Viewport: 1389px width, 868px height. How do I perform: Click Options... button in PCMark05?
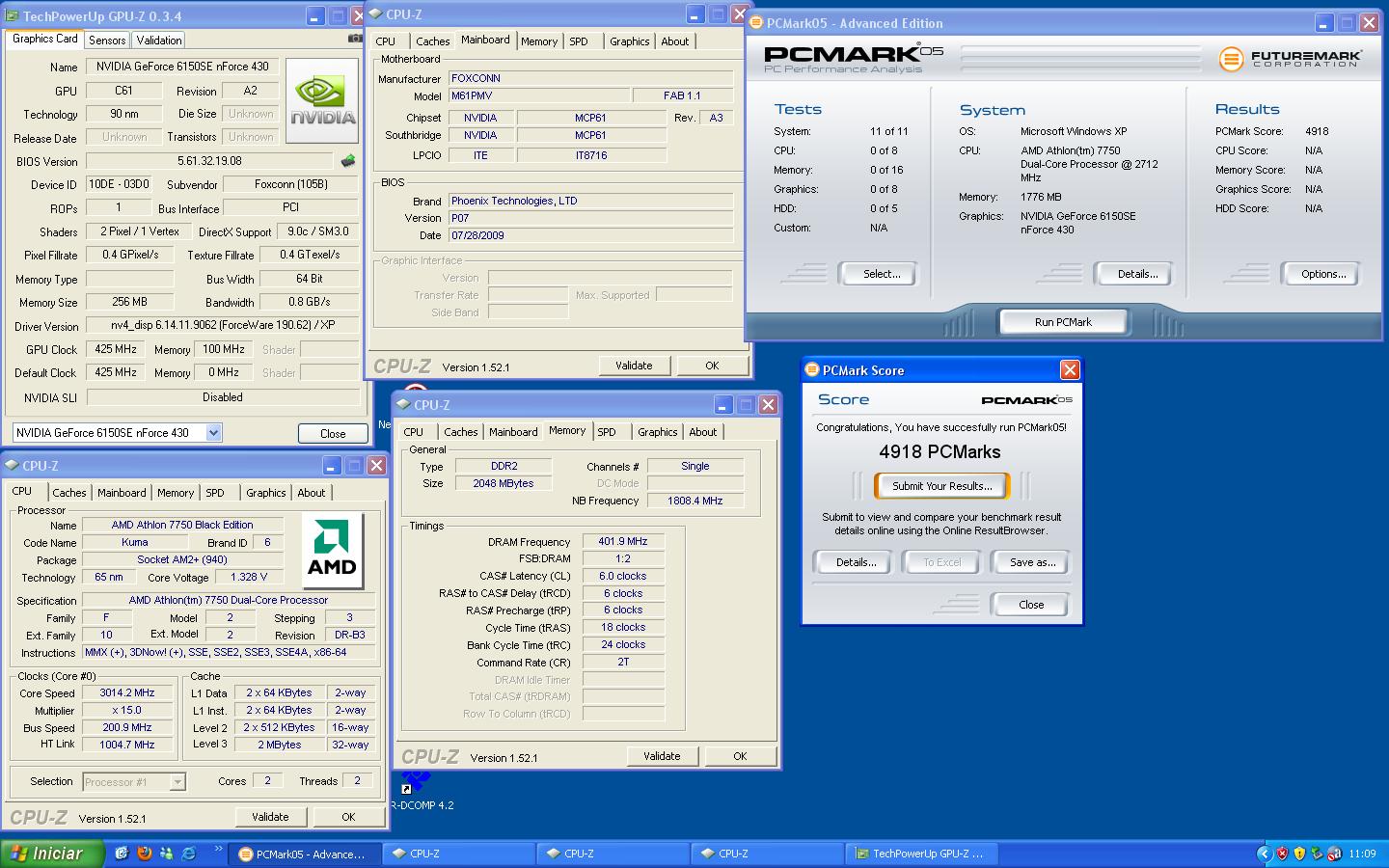[1322, 274]
